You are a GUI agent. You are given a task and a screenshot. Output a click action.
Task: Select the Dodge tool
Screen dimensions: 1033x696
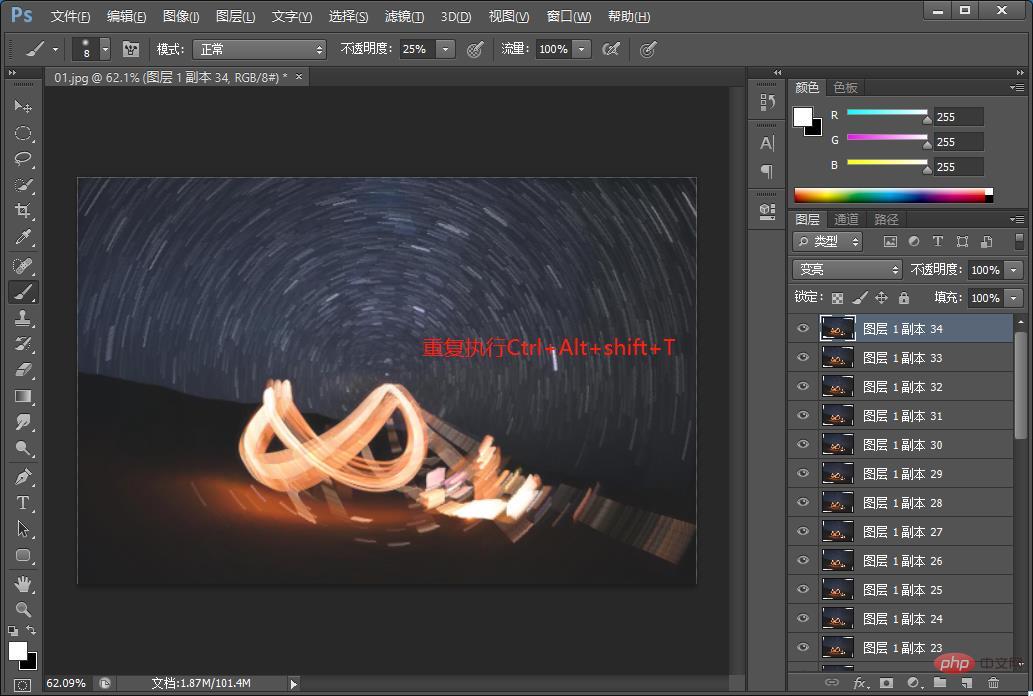click(x=23, y=449)
